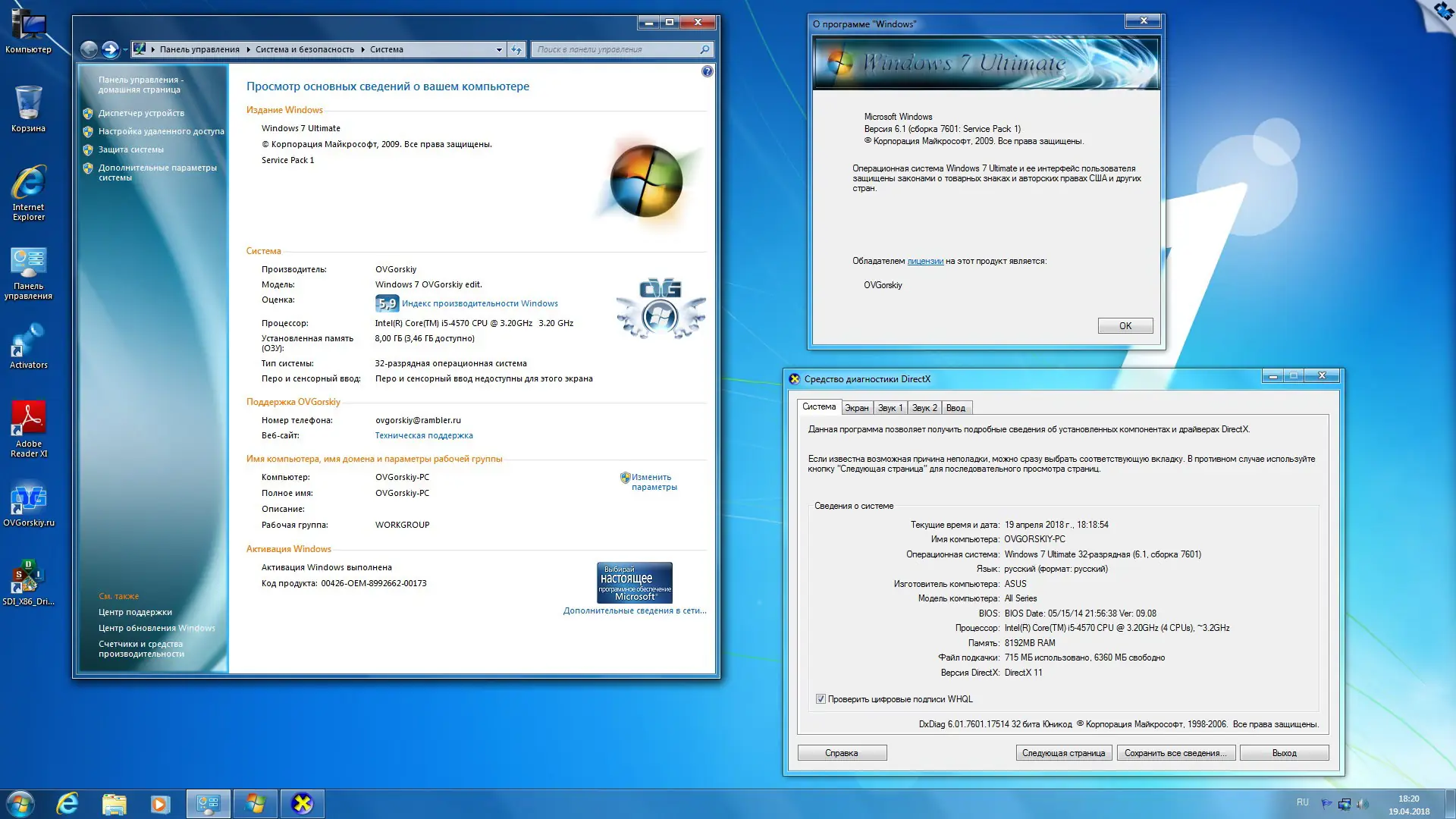Expand breadcrumb arrow after 'Система и безопасность'
This screenshot has width=1456, height=819.
coord(362,50)
